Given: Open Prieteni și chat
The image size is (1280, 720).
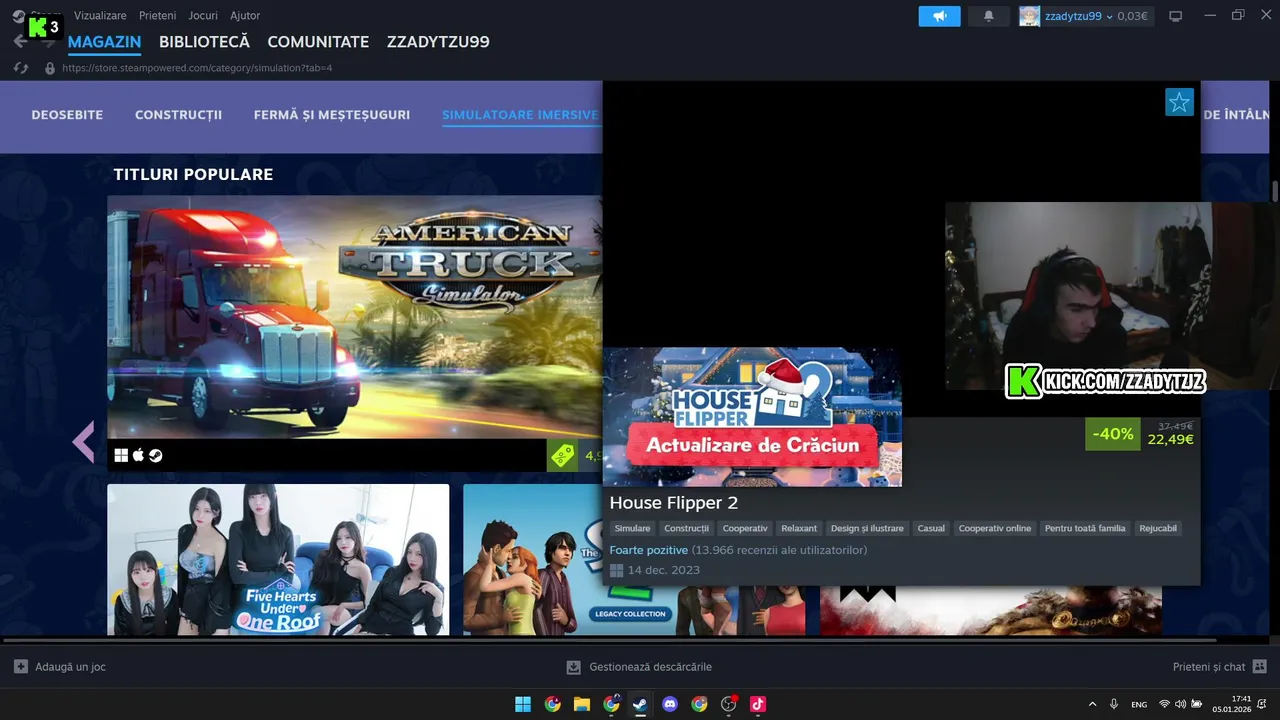Looking at the screenshot, I should (1209, 667).
